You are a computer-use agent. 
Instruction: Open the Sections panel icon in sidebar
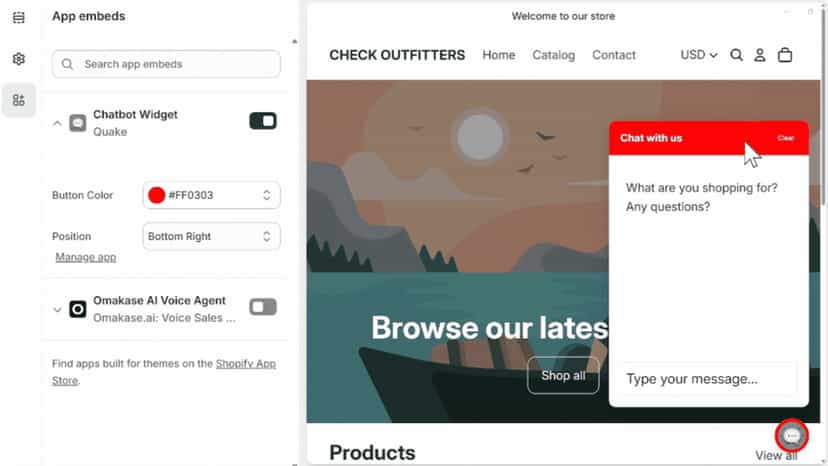18,17
